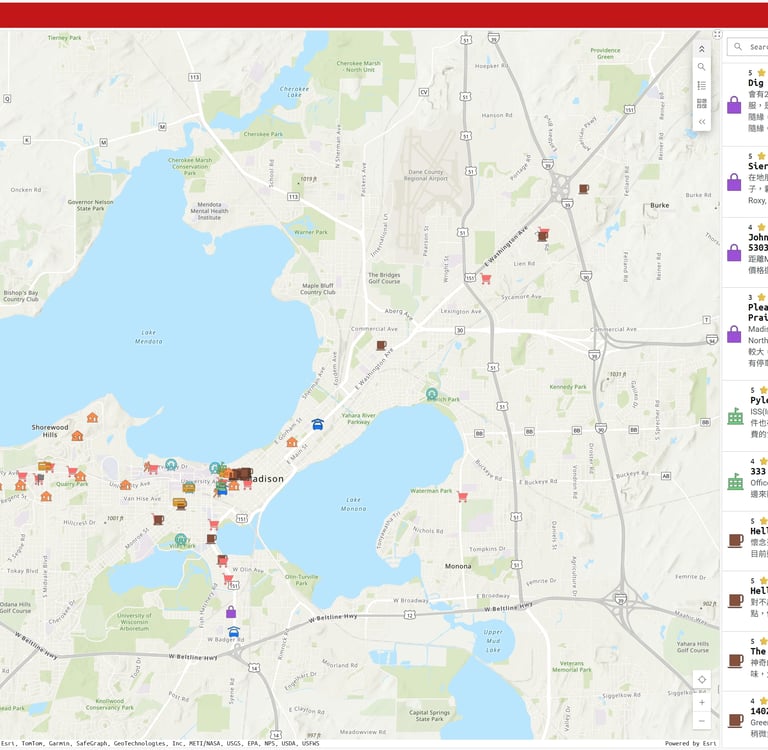Focus the Search field in the side panel
This screenshot has width=768, height=750.
click(x=747, y=47)
